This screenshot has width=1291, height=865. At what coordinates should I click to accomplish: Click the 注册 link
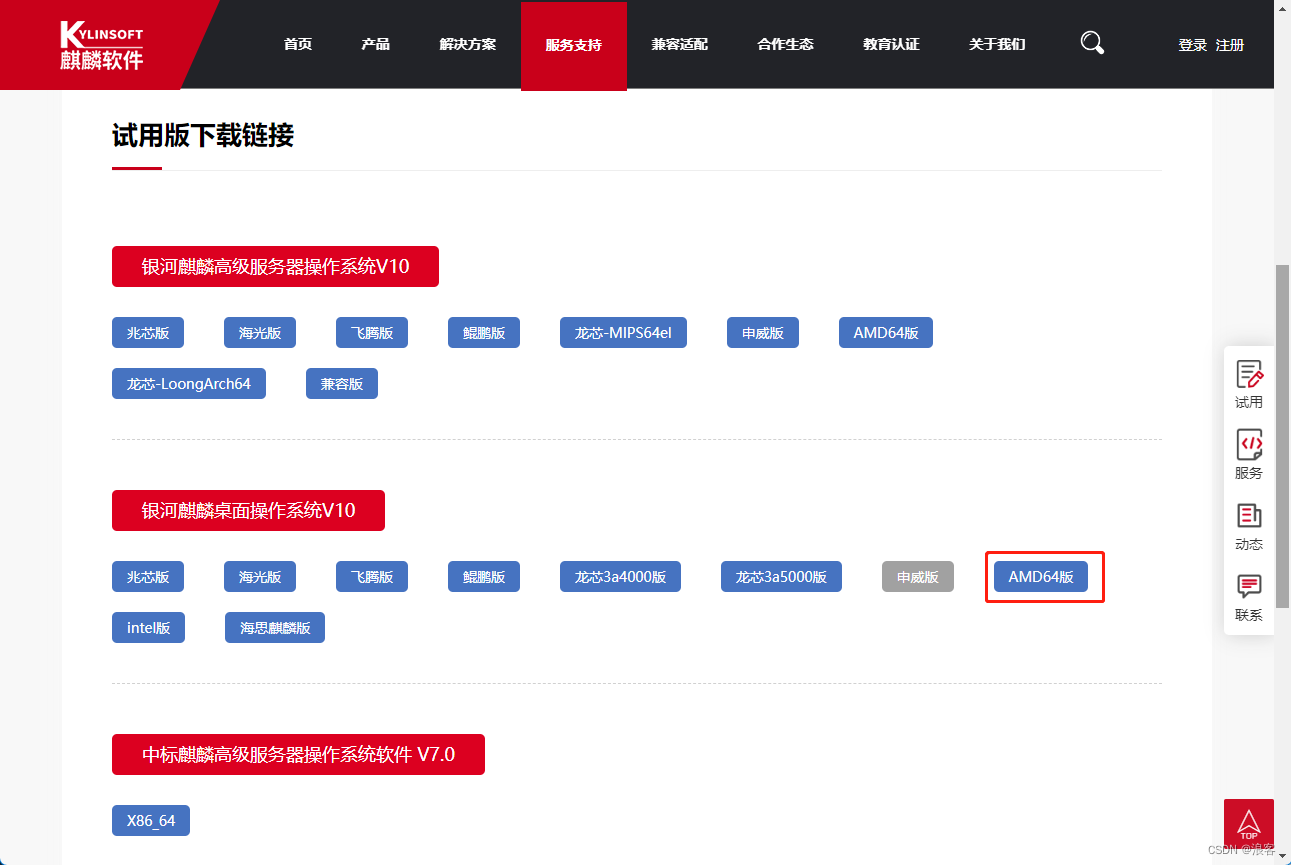1230,45
